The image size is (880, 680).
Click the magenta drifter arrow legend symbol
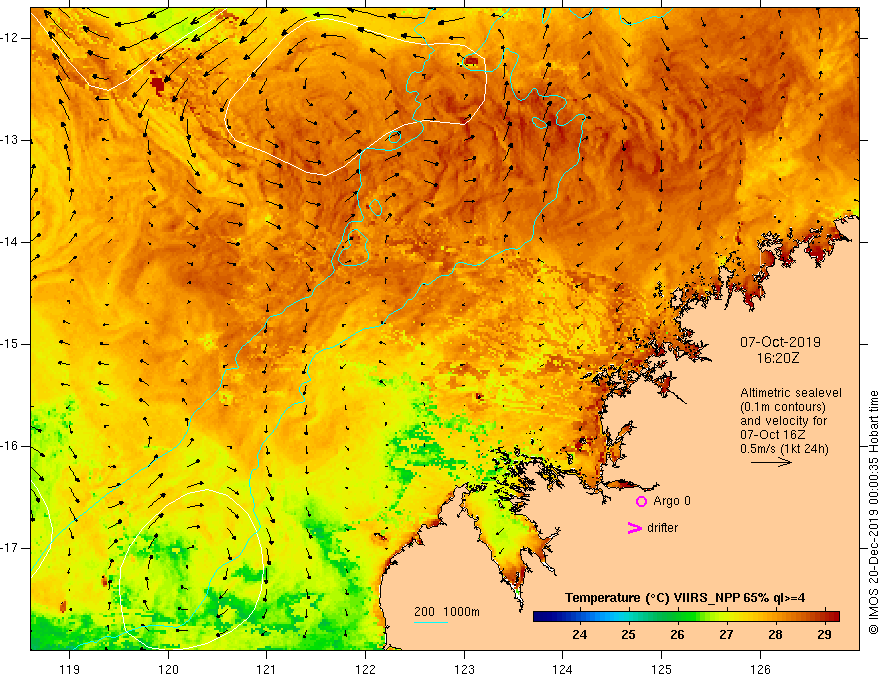point(634,528)
